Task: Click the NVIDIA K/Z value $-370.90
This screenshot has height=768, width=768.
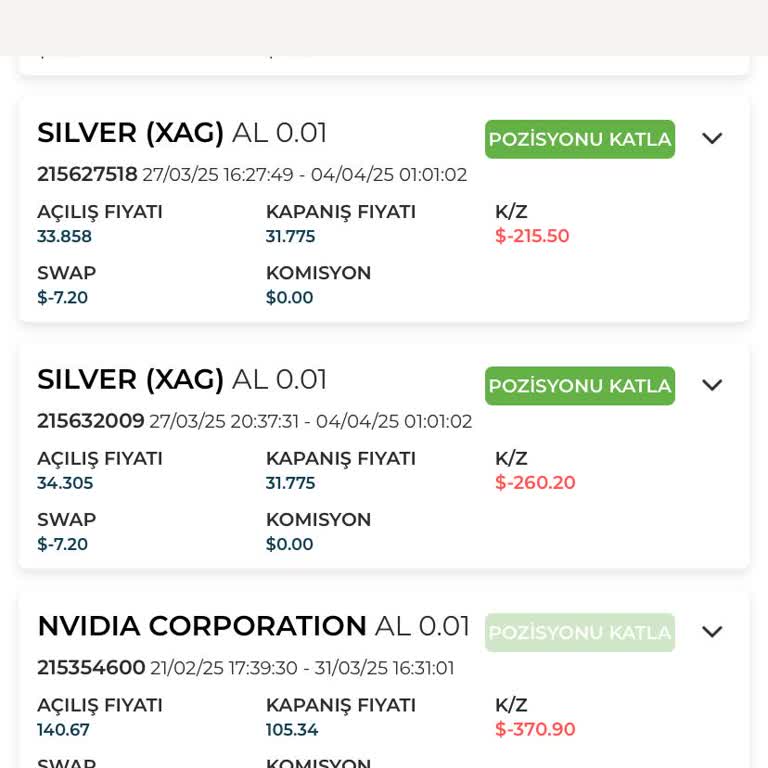Action: pos(535,729)
